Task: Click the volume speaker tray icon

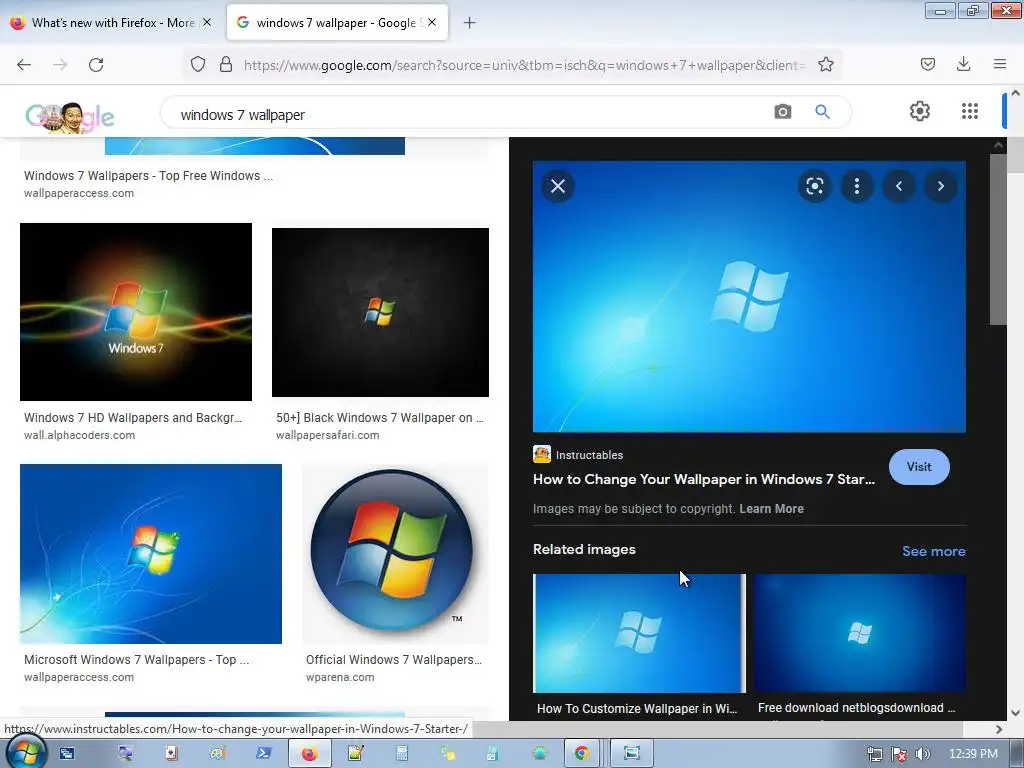Action: click(922, 754)
